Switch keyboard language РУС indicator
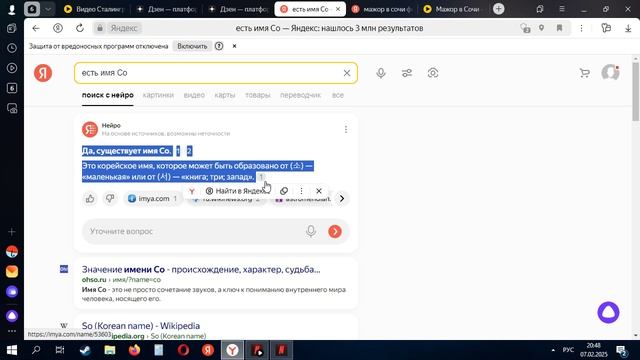This screenshot has height=360, width=640. coord(568,350)
